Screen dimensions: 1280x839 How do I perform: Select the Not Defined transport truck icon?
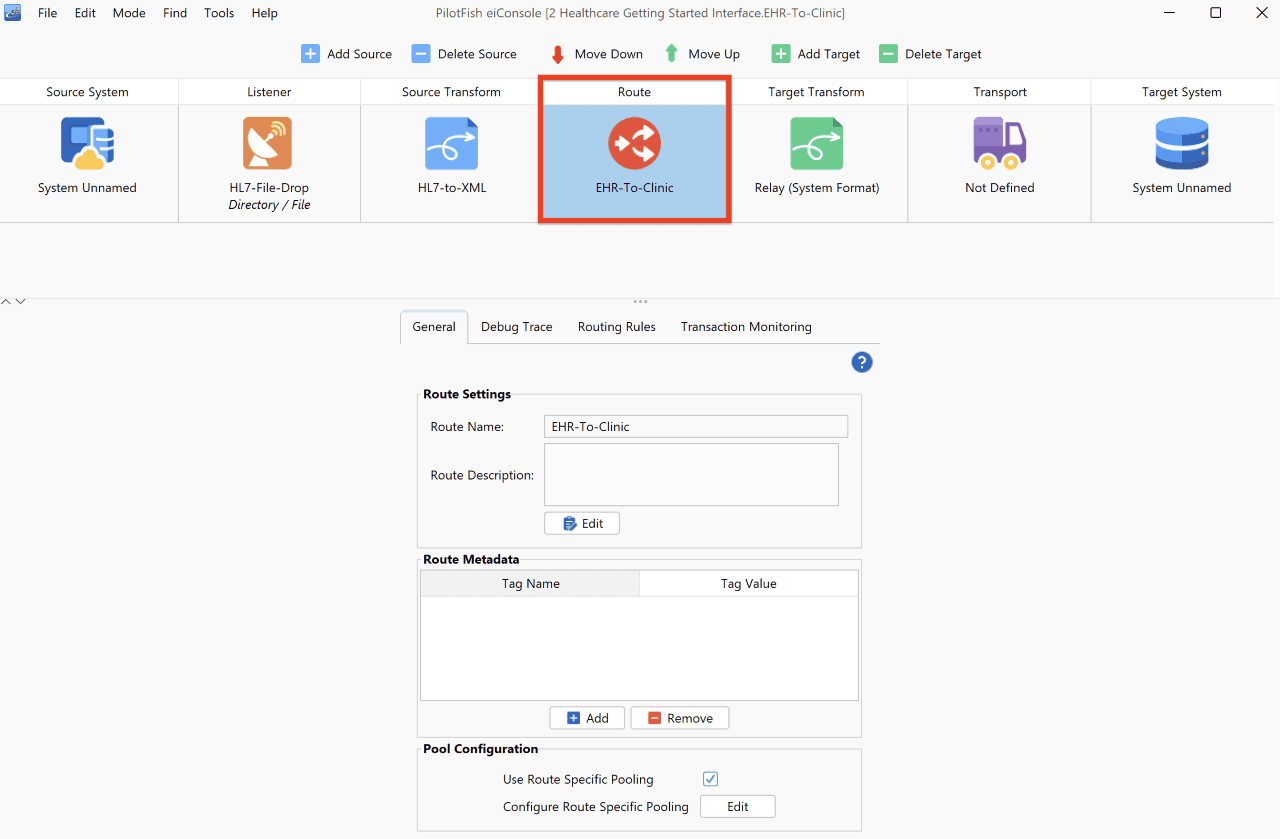[x=999, y=143]
